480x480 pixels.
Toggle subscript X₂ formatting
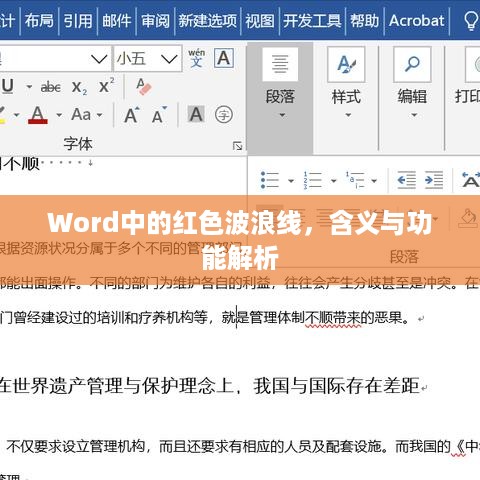(79, 88)
